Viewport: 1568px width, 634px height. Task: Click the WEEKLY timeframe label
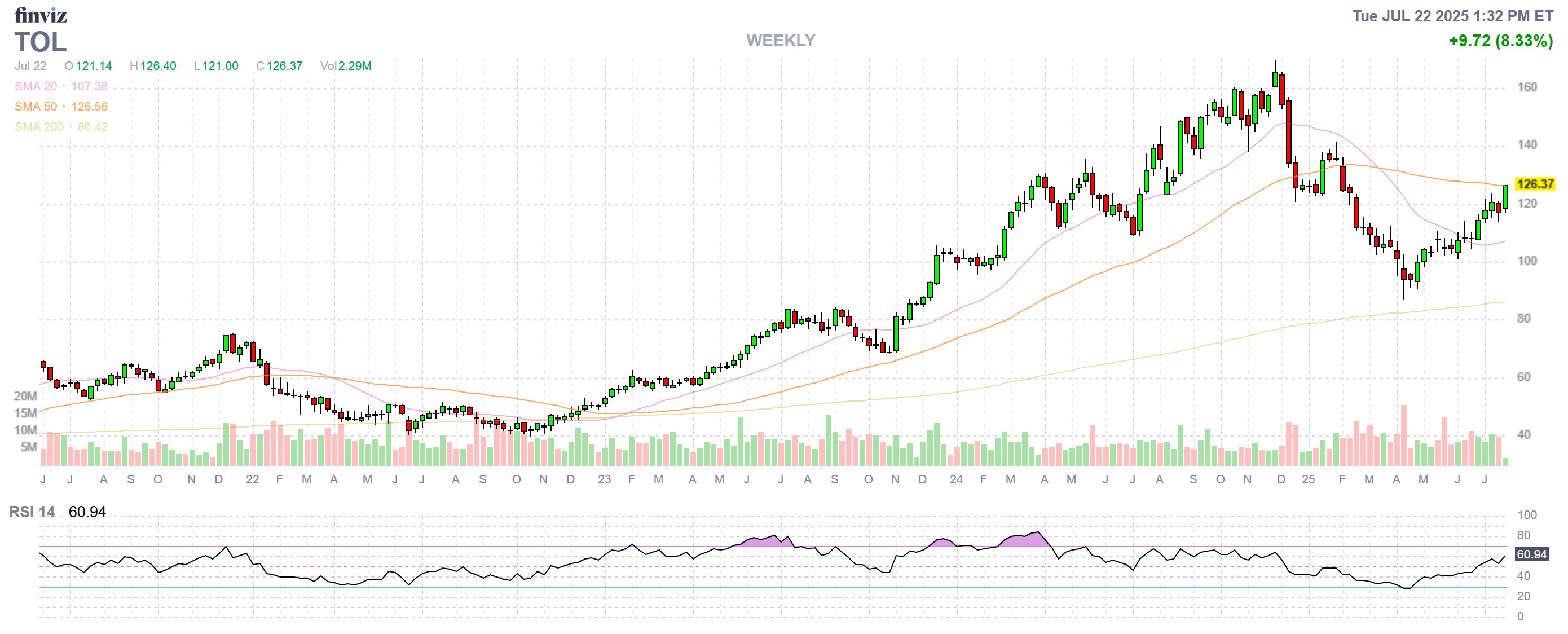tap(781, 41)
